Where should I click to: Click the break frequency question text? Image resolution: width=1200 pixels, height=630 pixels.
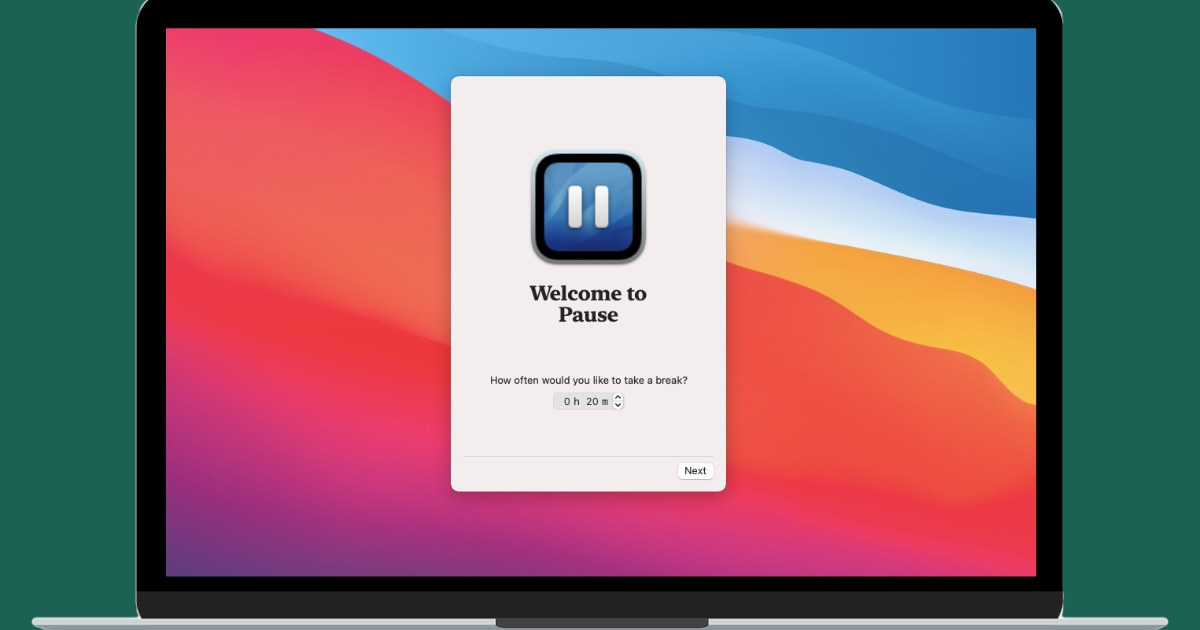coord(588,380)
